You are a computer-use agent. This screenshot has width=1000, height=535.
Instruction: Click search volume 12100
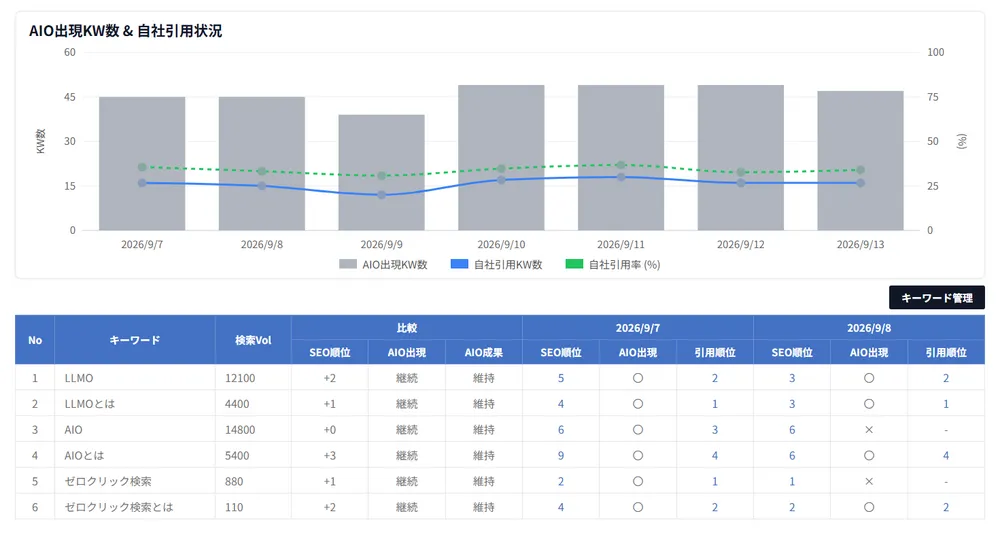coord(240,378)
